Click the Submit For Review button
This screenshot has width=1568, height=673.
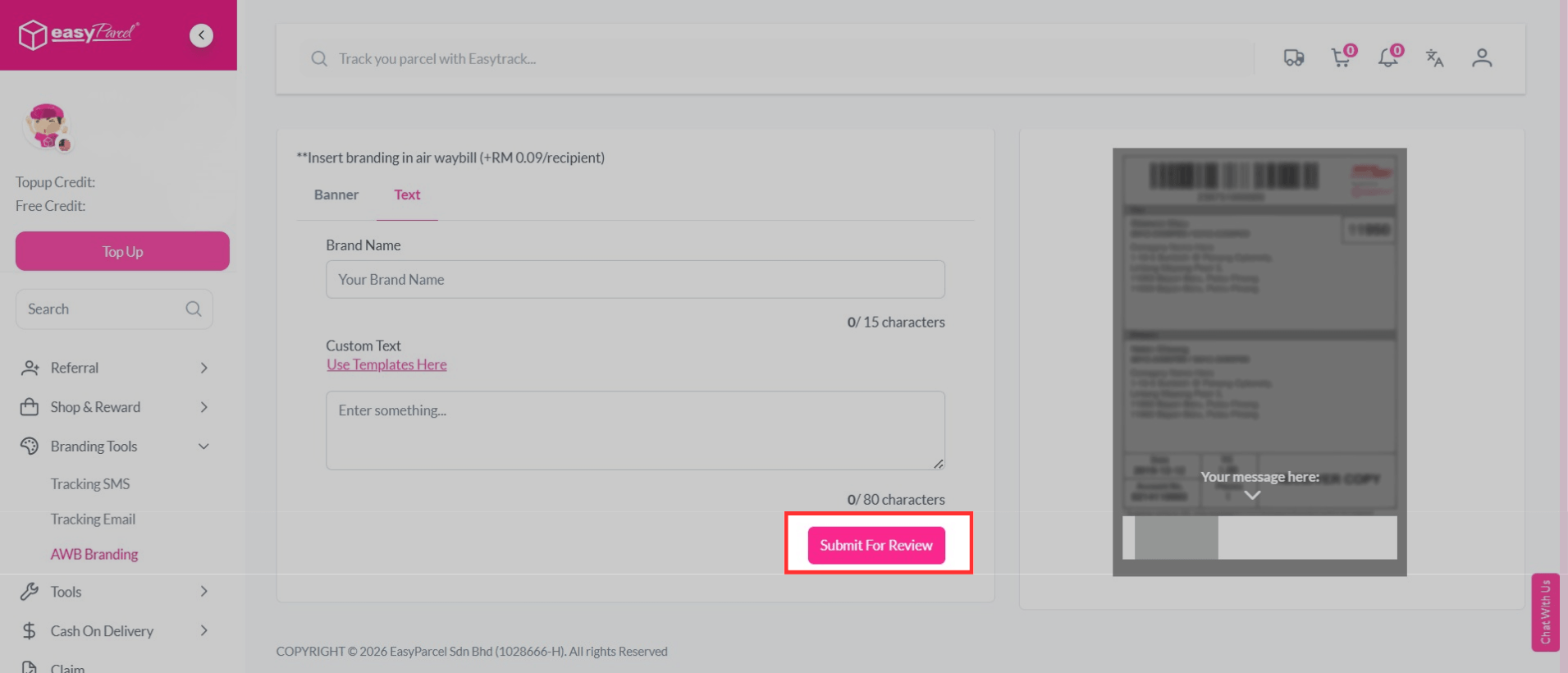(x=876, y=546)
